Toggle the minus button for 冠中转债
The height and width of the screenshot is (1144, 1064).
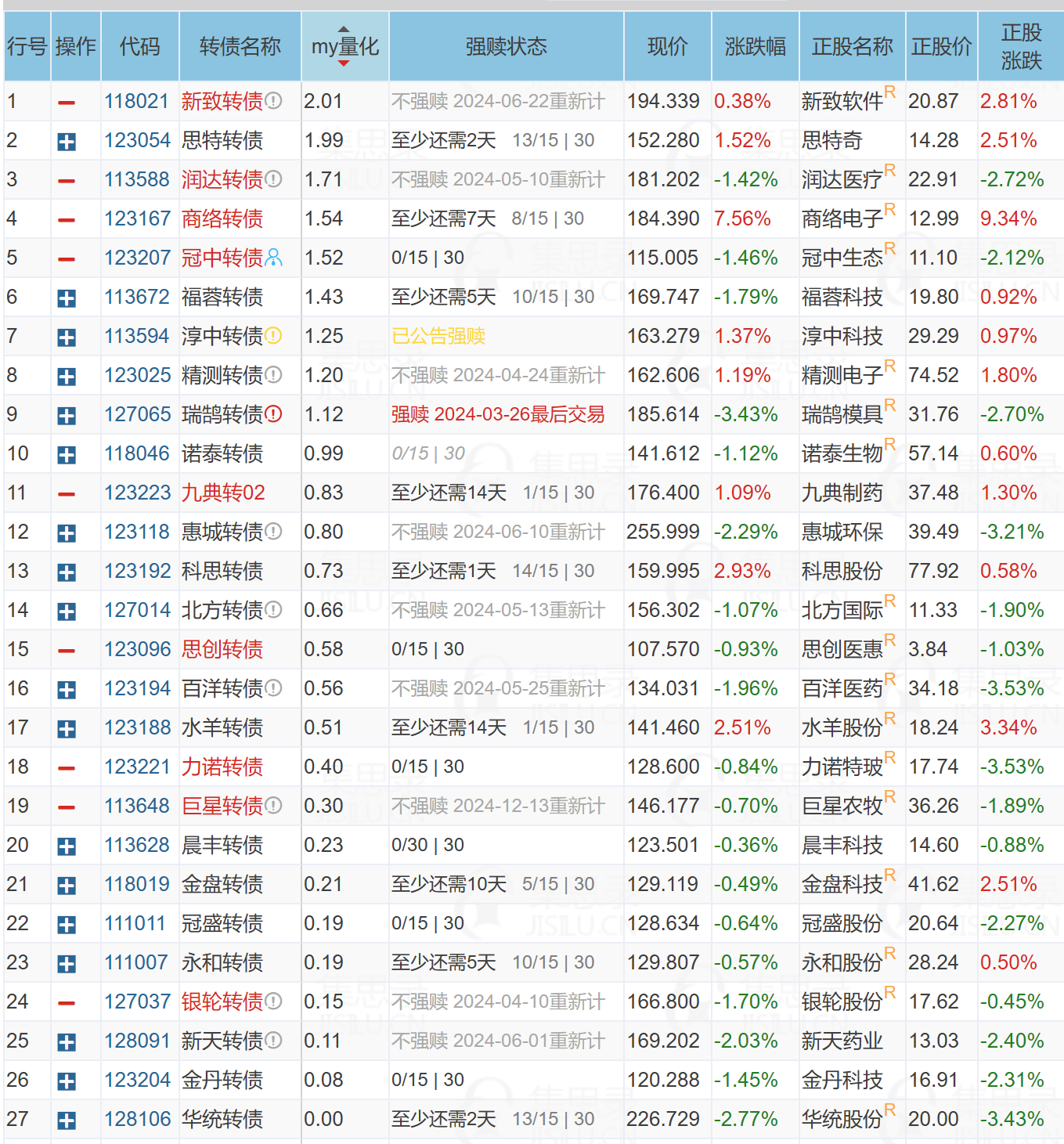(67, 259)
